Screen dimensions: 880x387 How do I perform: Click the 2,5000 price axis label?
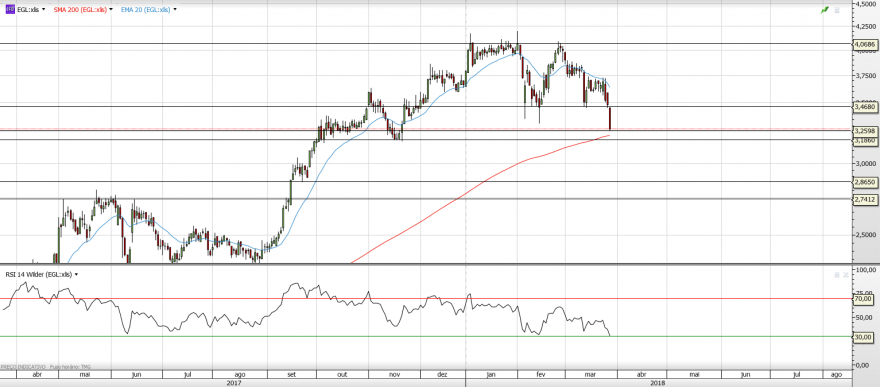865,235
